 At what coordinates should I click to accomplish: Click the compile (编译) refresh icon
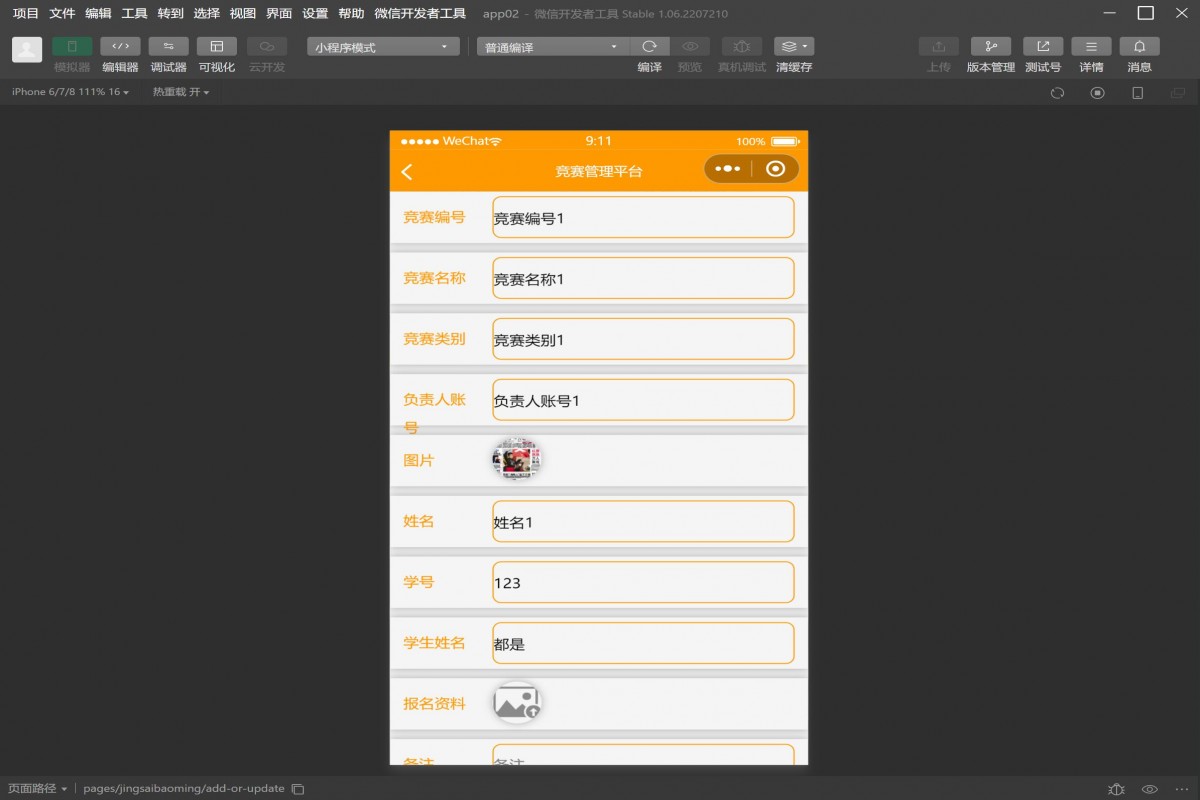649,47
